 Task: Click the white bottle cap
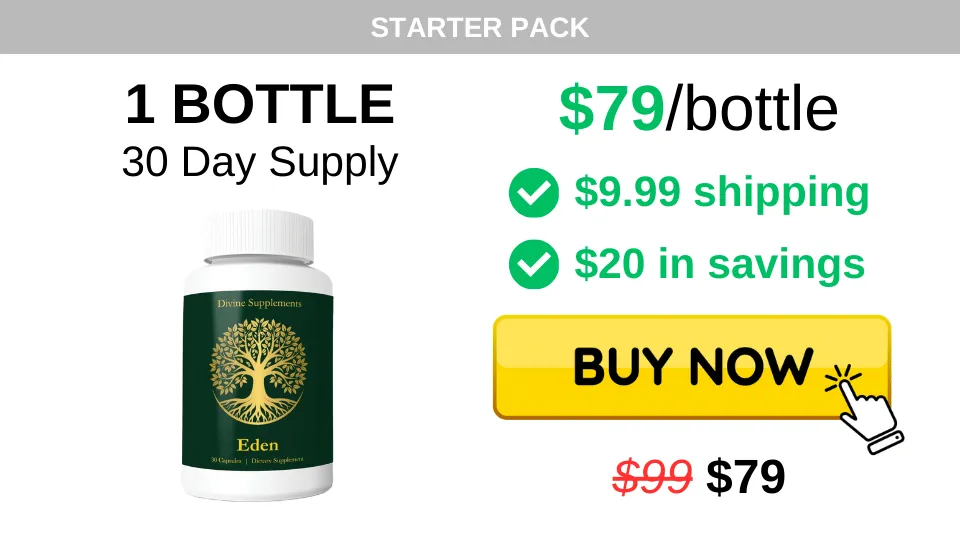[x=258, y=237]
